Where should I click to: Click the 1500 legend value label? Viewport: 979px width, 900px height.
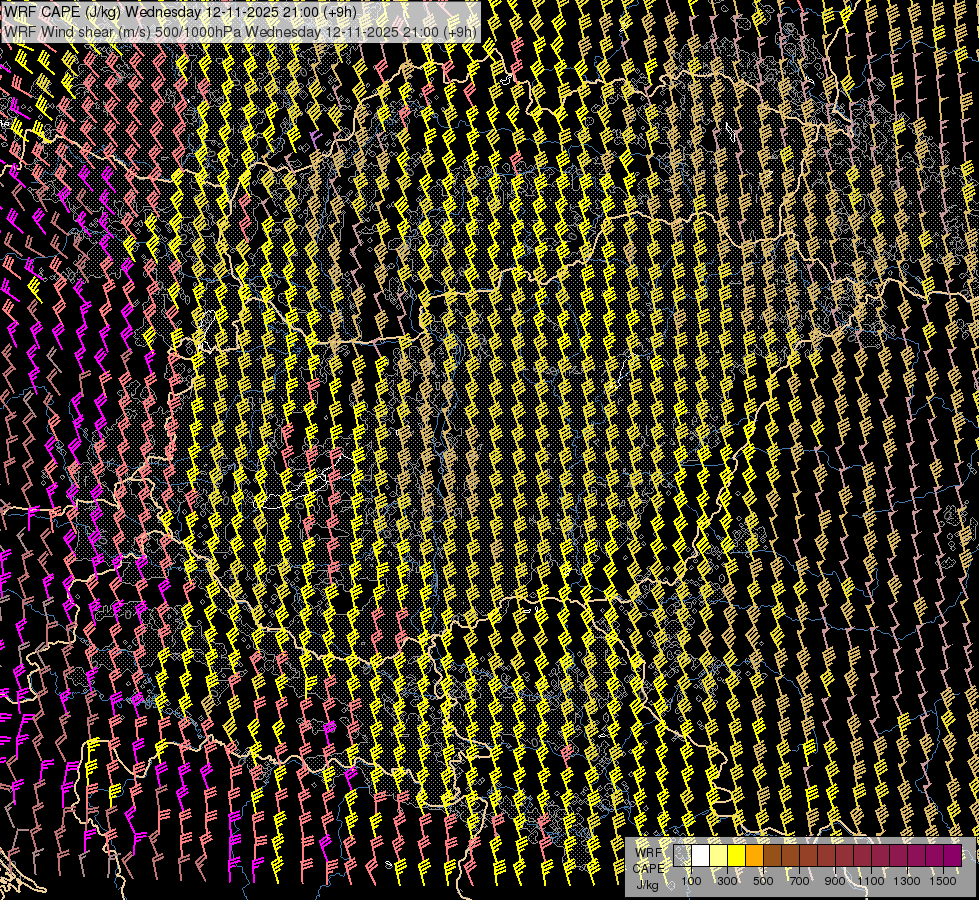943,881
